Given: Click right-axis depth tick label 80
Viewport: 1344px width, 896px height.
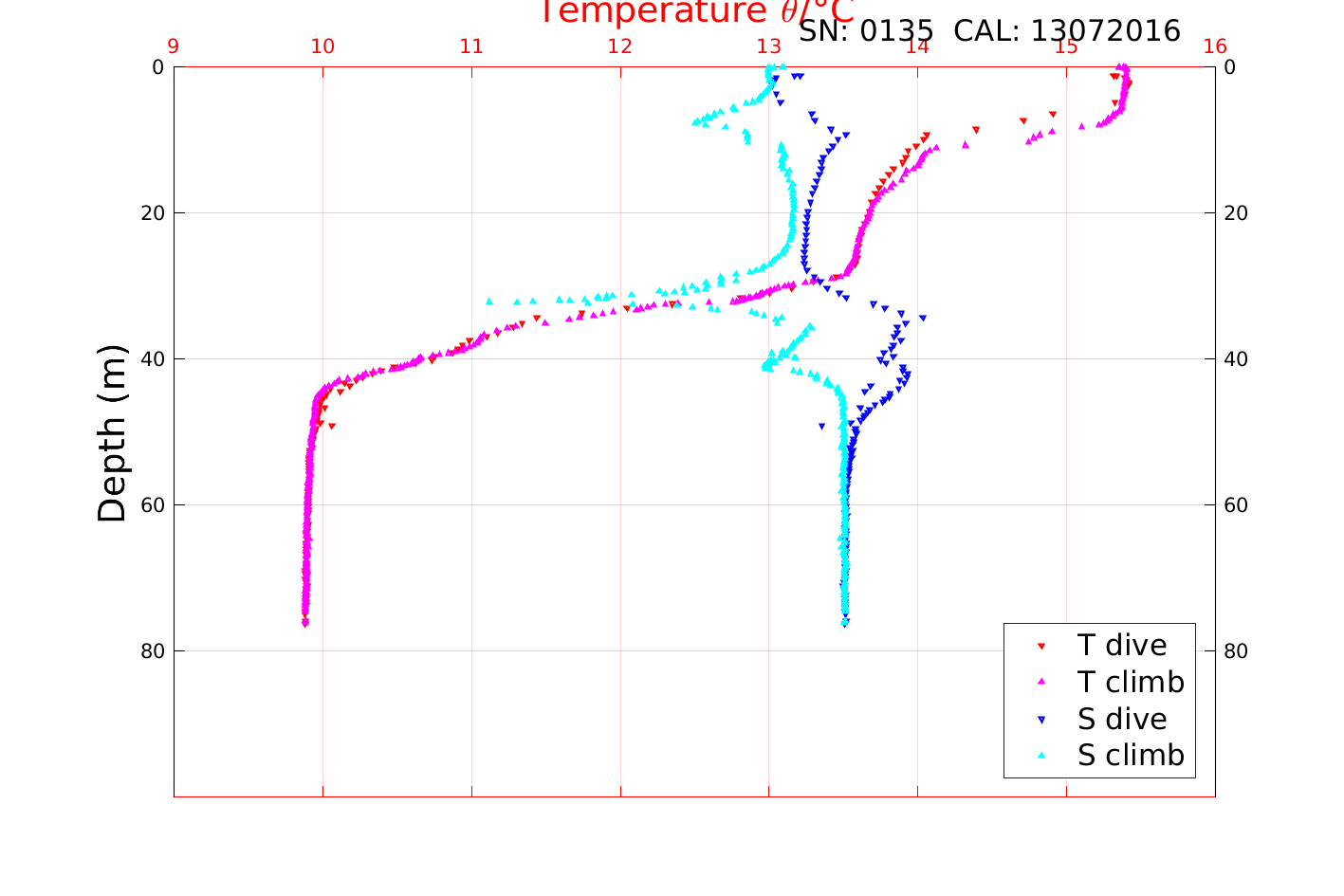Looking at the screenshot, I should pos(1236,651).
